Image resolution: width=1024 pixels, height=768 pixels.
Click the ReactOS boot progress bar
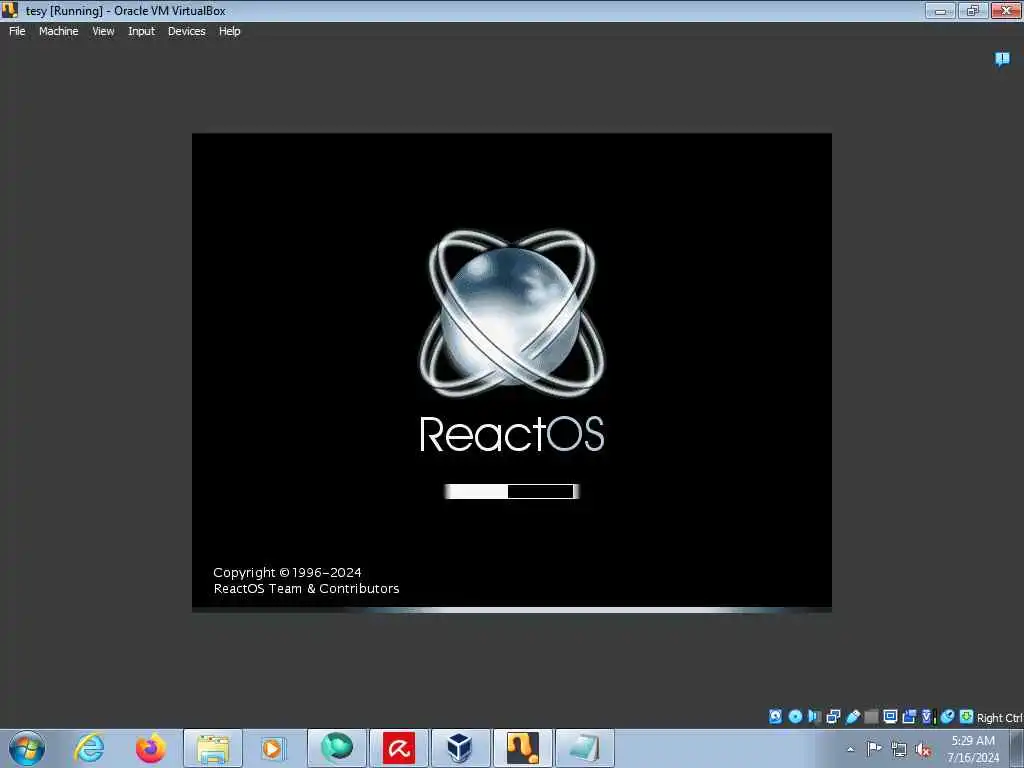tap(511, 491)
